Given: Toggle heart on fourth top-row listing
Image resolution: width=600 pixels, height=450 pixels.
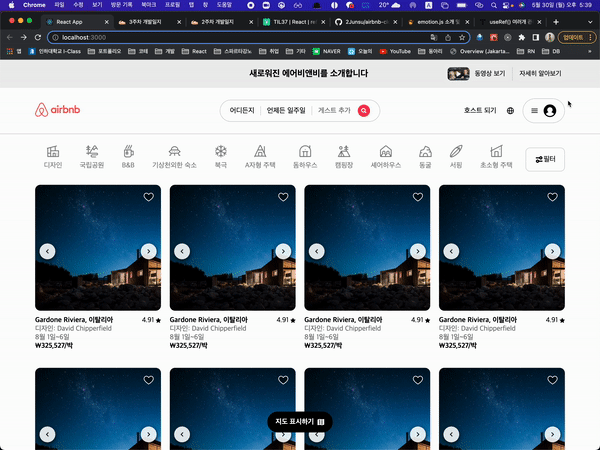Looking at the screenshot, I should [552, 197].
